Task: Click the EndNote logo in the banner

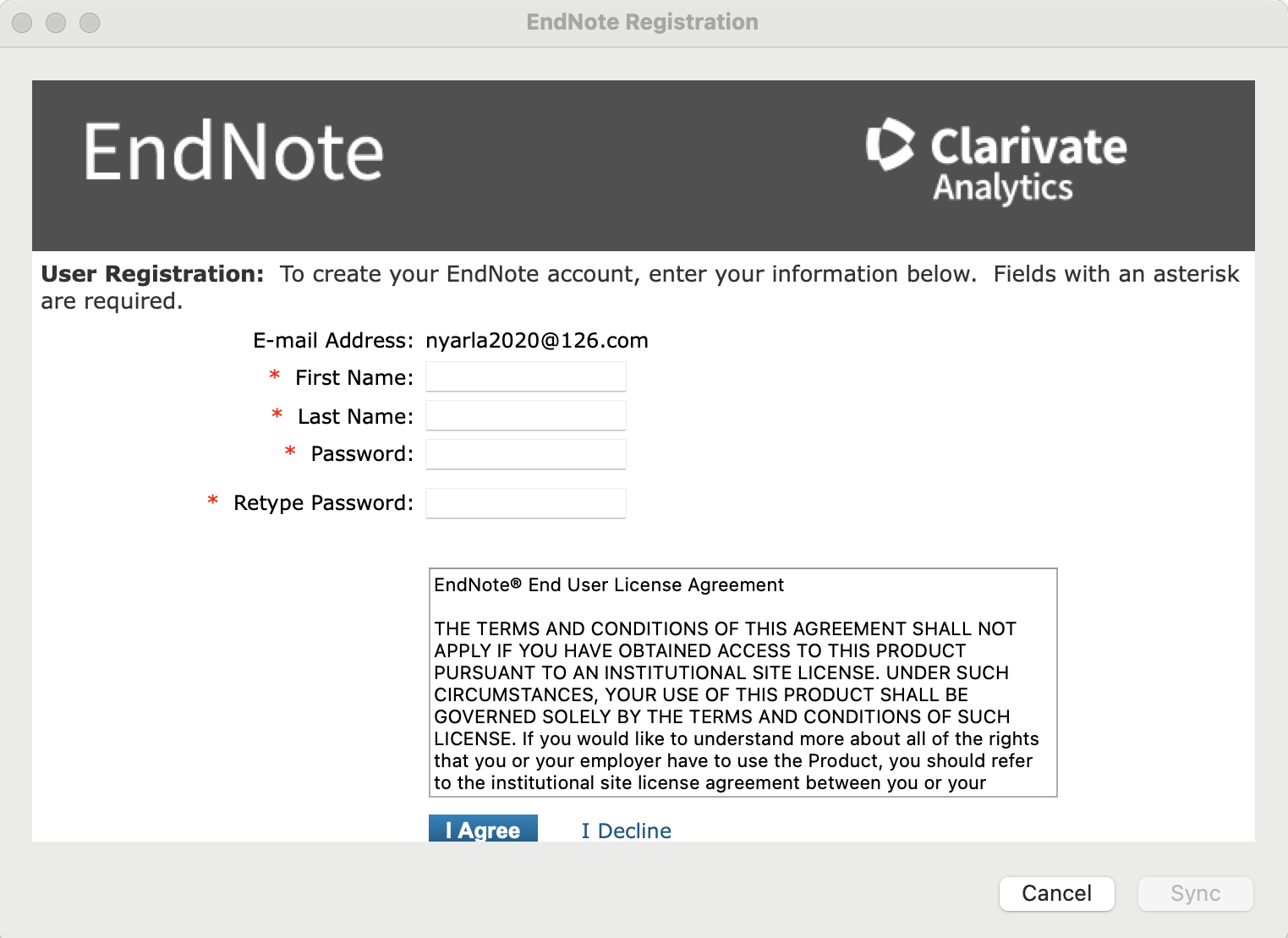Action: [x=233, y=153]
